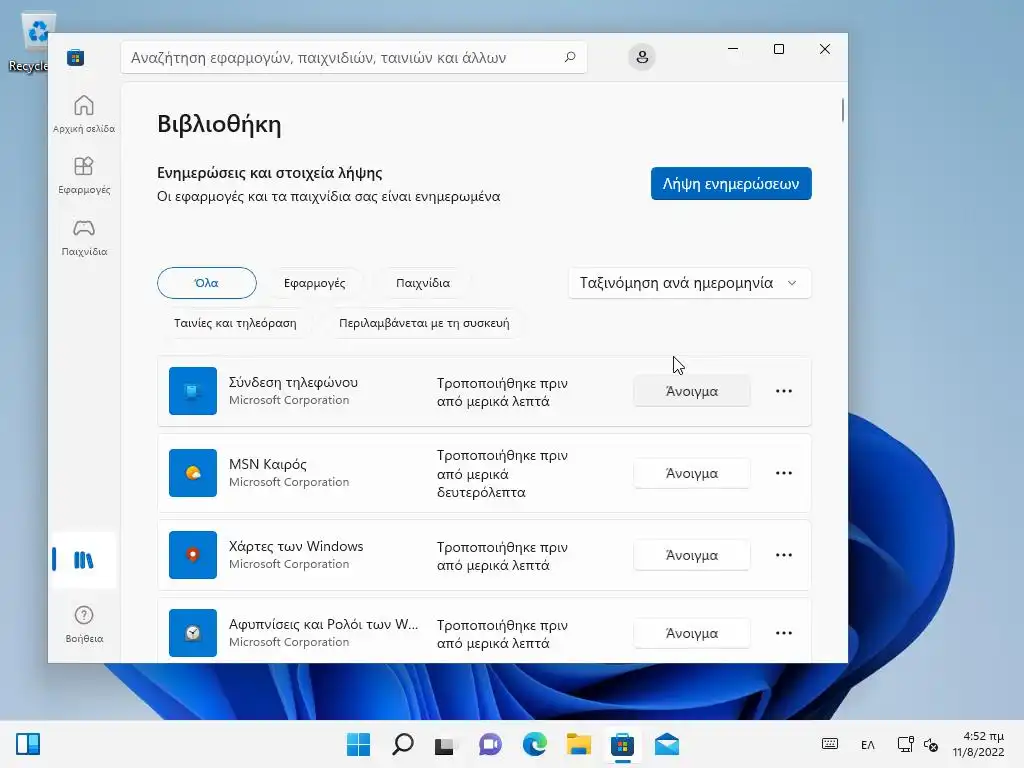
Task: Select the Library icon in the sidebar
Action: 84,560
